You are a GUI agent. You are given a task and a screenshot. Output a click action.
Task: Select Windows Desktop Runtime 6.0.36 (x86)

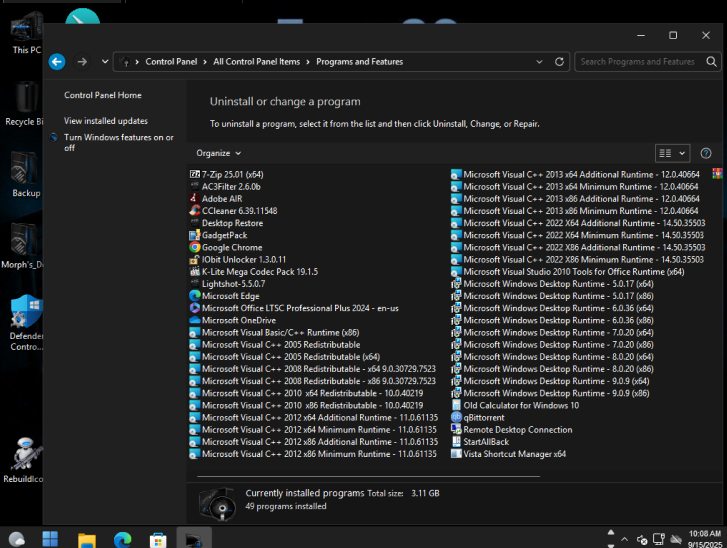[552, 320]
